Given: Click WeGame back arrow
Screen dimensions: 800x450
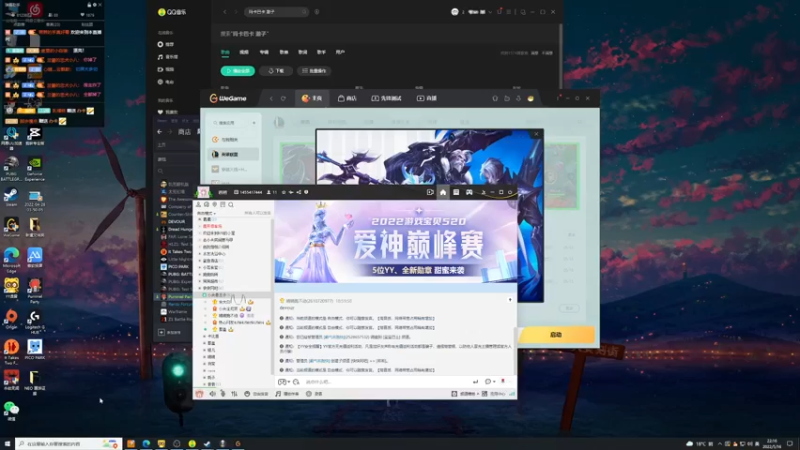Looking at the screenshot, I should pos(271,98).
